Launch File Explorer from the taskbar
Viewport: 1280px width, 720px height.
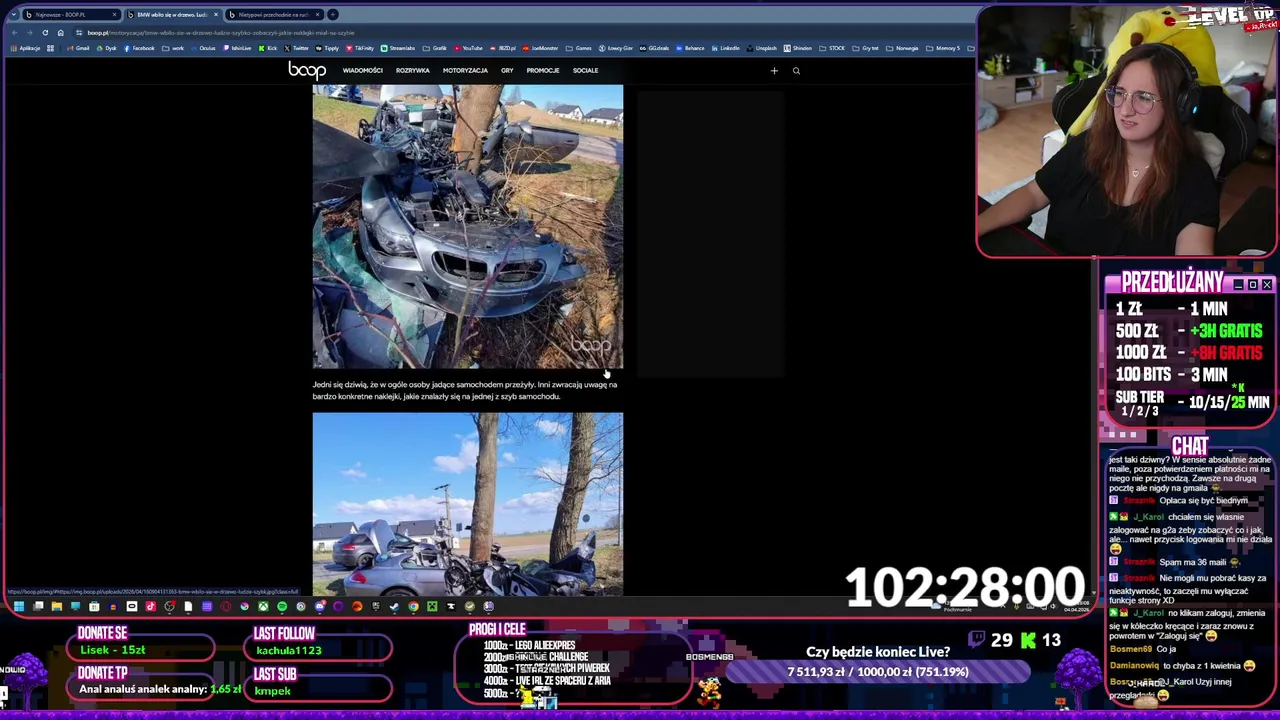coord(57,606)
